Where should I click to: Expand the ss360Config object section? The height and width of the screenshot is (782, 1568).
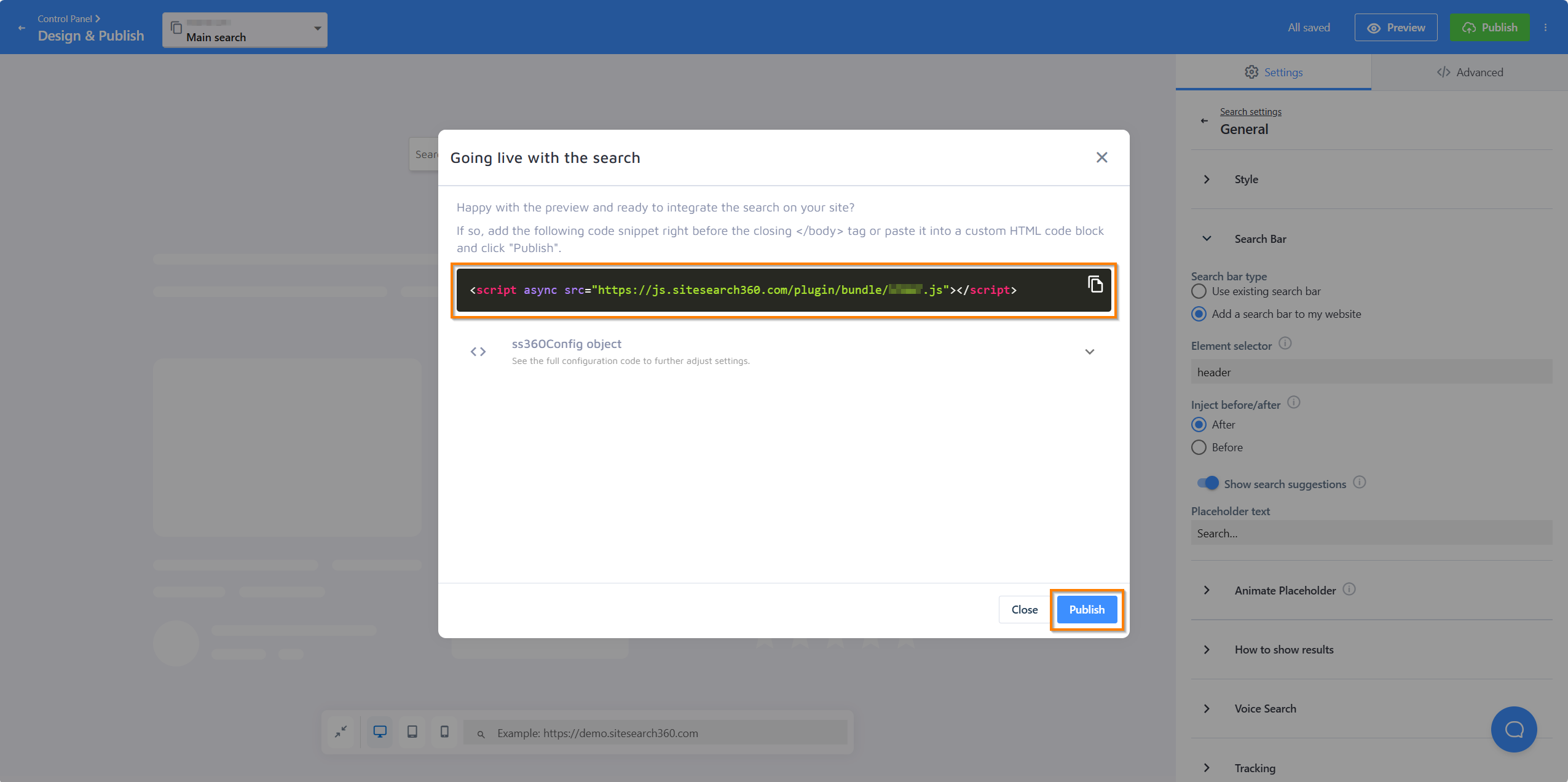click(1089, 352)
